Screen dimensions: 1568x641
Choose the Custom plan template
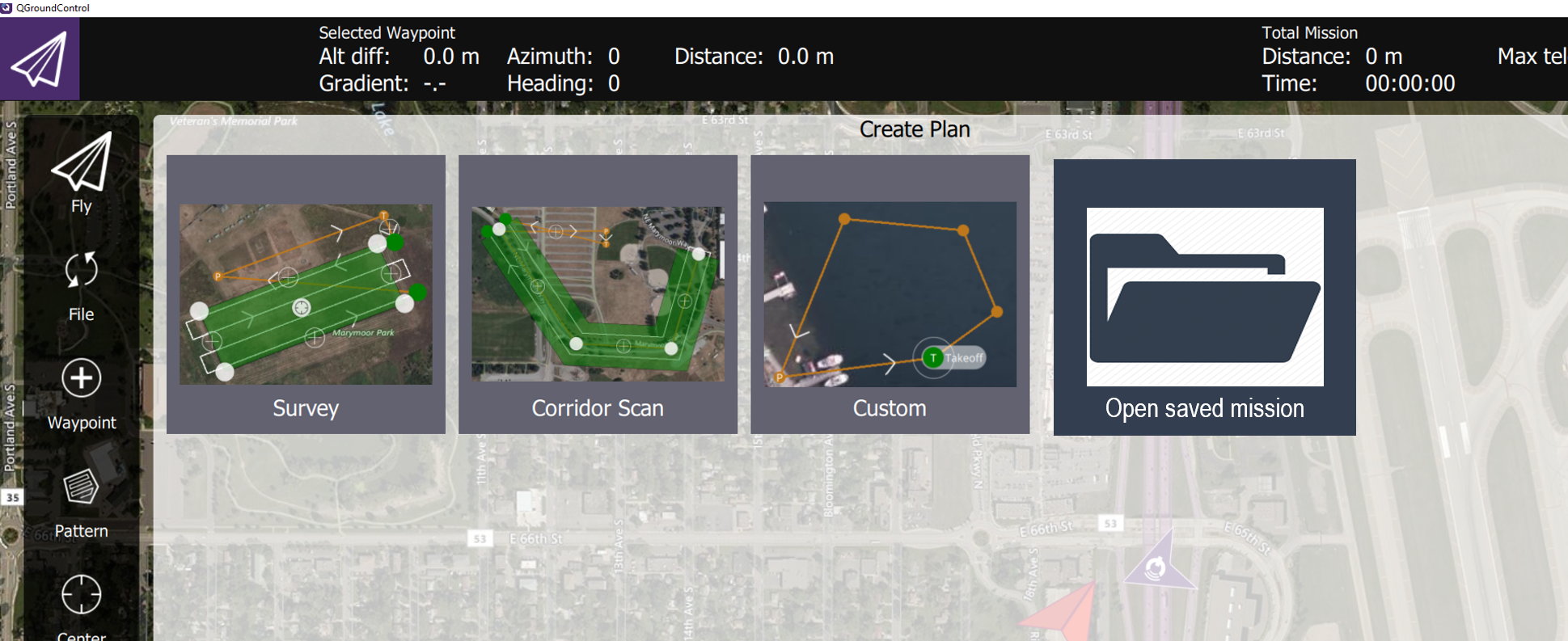[890, 294]
